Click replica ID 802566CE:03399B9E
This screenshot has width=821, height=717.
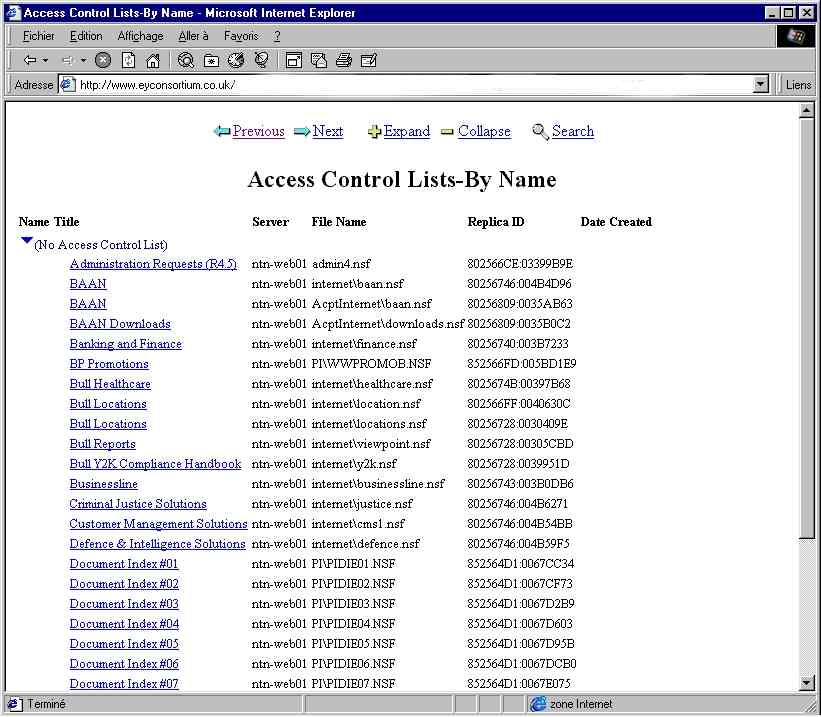(x=520, y=264)
